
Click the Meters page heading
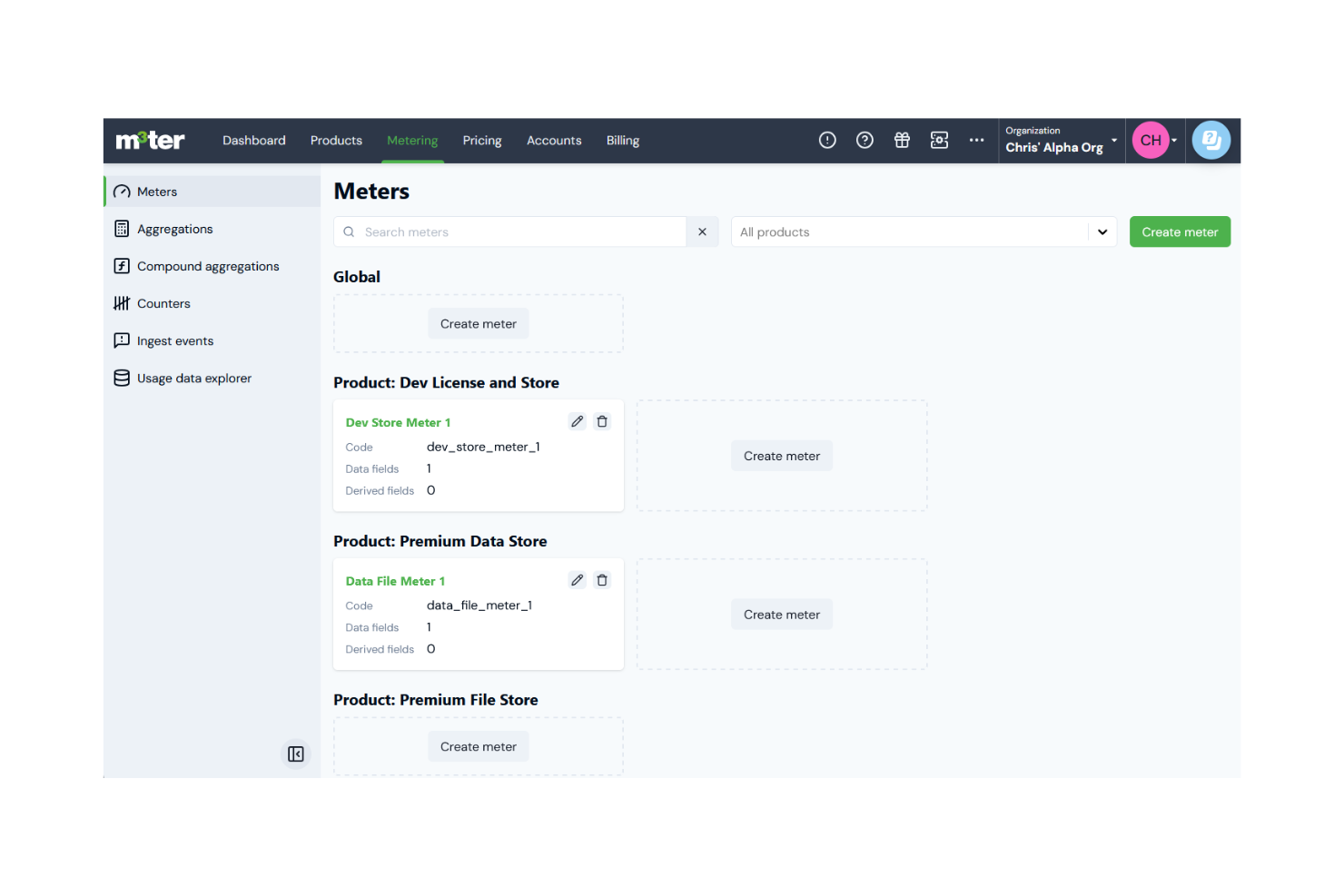[x=371, y=192]
